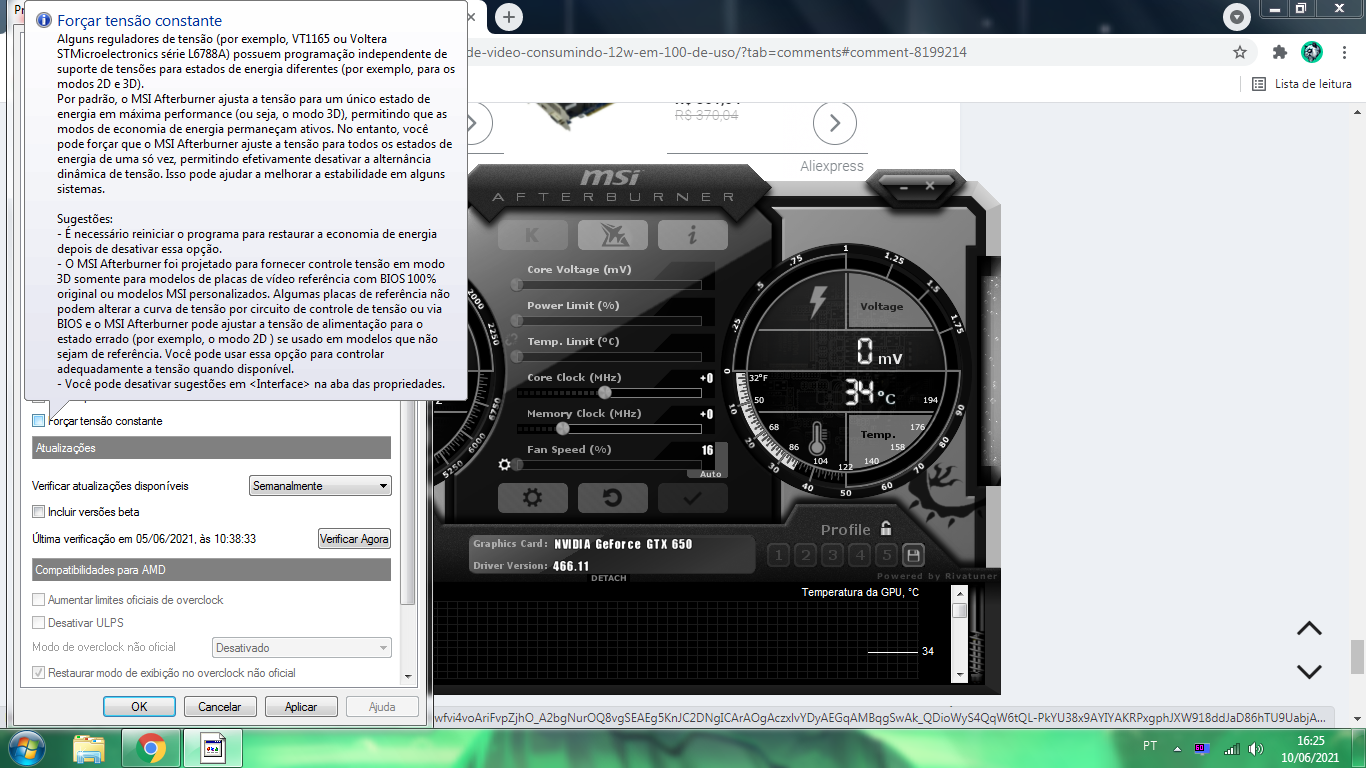Open the Desativado overclock mode dropdown
This screenshot has width=1366, height=768.
pyautogui.click(x=302, y=648)
